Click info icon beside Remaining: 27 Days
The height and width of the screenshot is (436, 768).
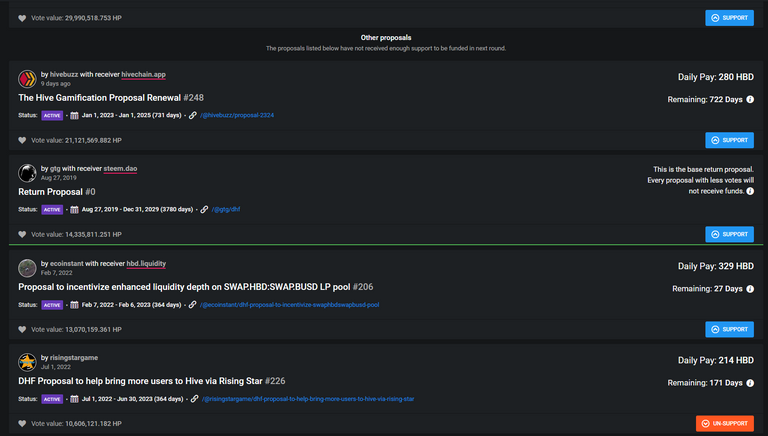tap(750, 289)
